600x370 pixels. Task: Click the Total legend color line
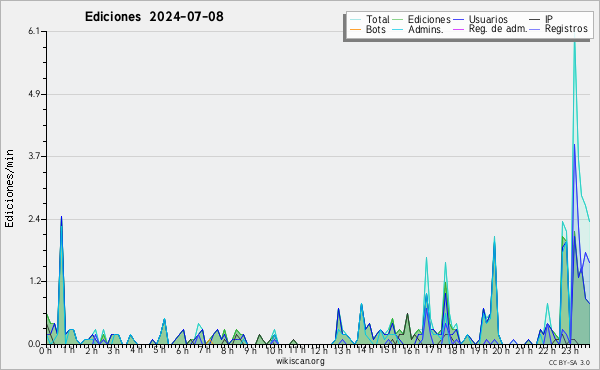pyautogui.click(x=355, y=20)
